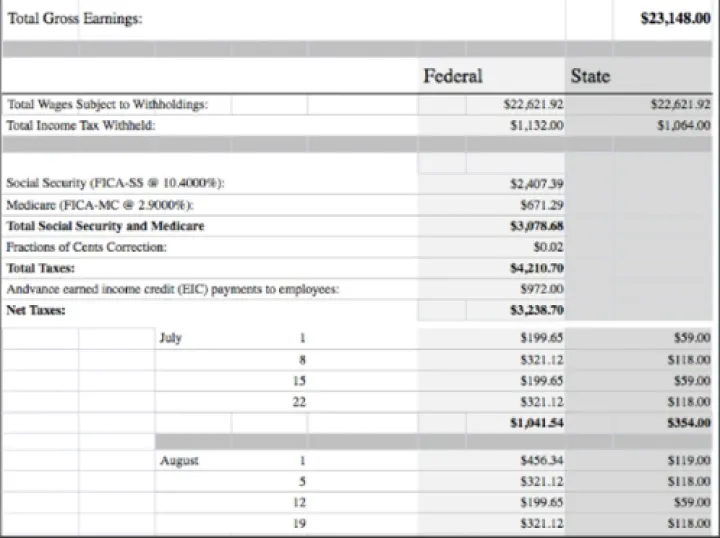Click July state subtotal $354.00
The image size is (720, 538).
[687, 423]
